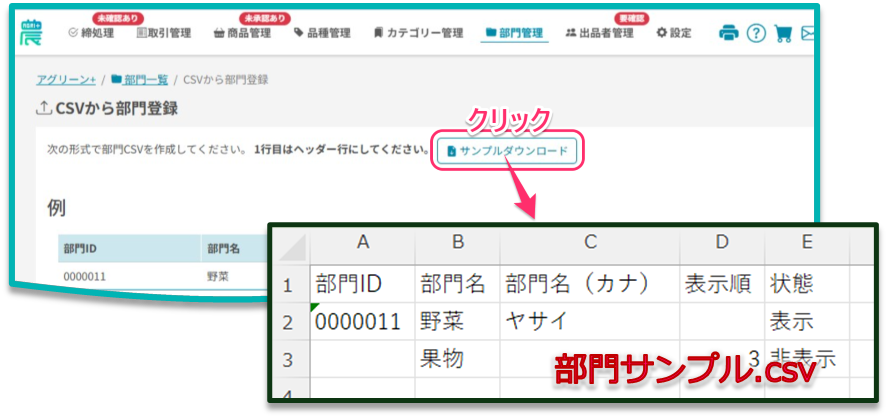The width and height of the screenshot is (888, 418).
Task: Click the 部門ID table column header
Action: click(80, 249)
